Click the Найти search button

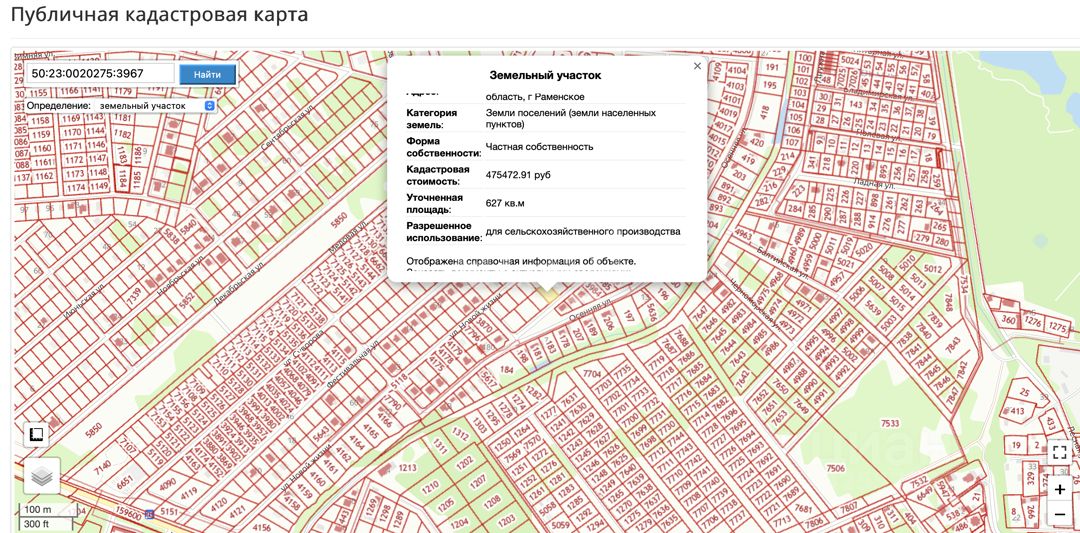tap(207, 74)
